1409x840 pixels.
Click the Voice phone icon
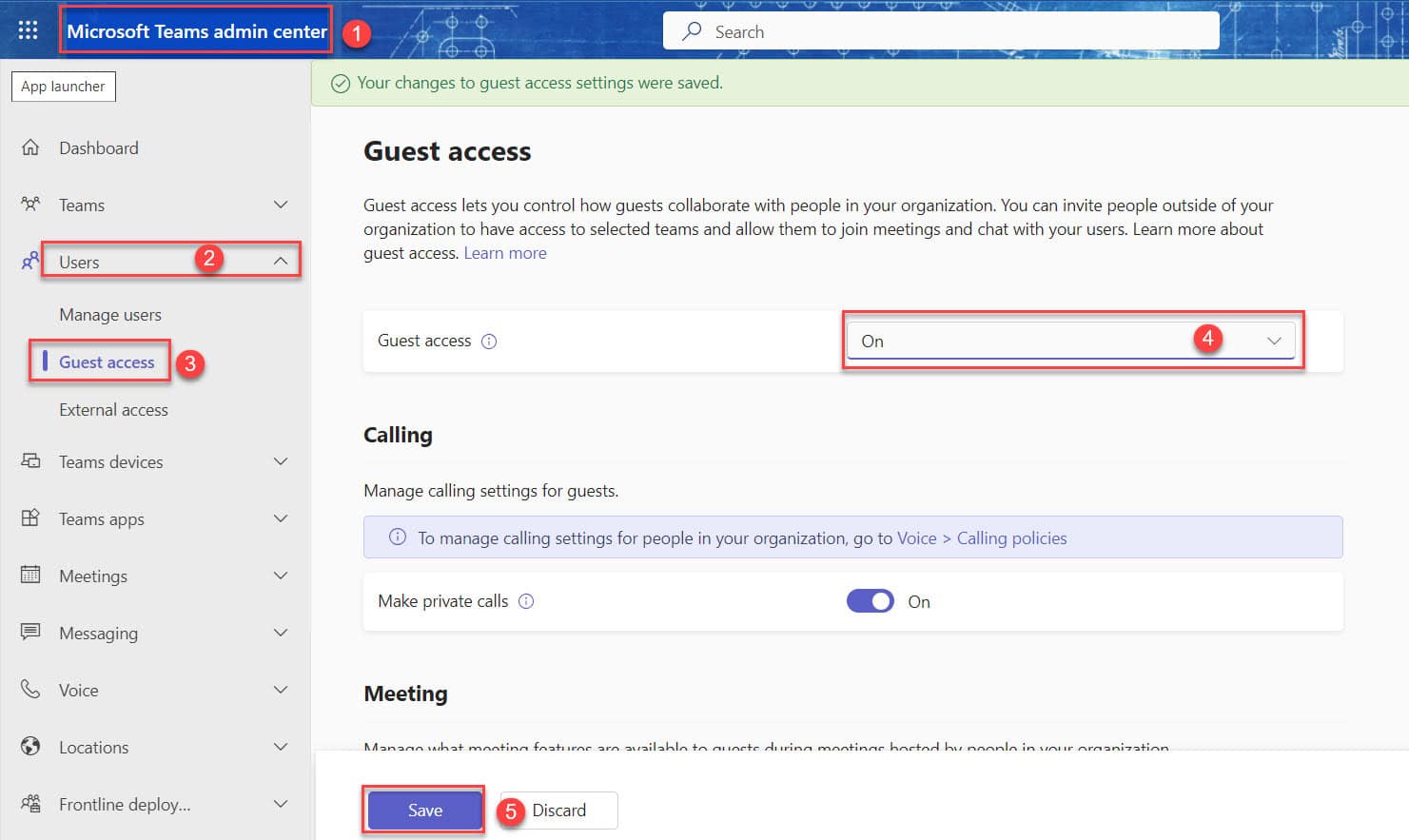[30, 689]
